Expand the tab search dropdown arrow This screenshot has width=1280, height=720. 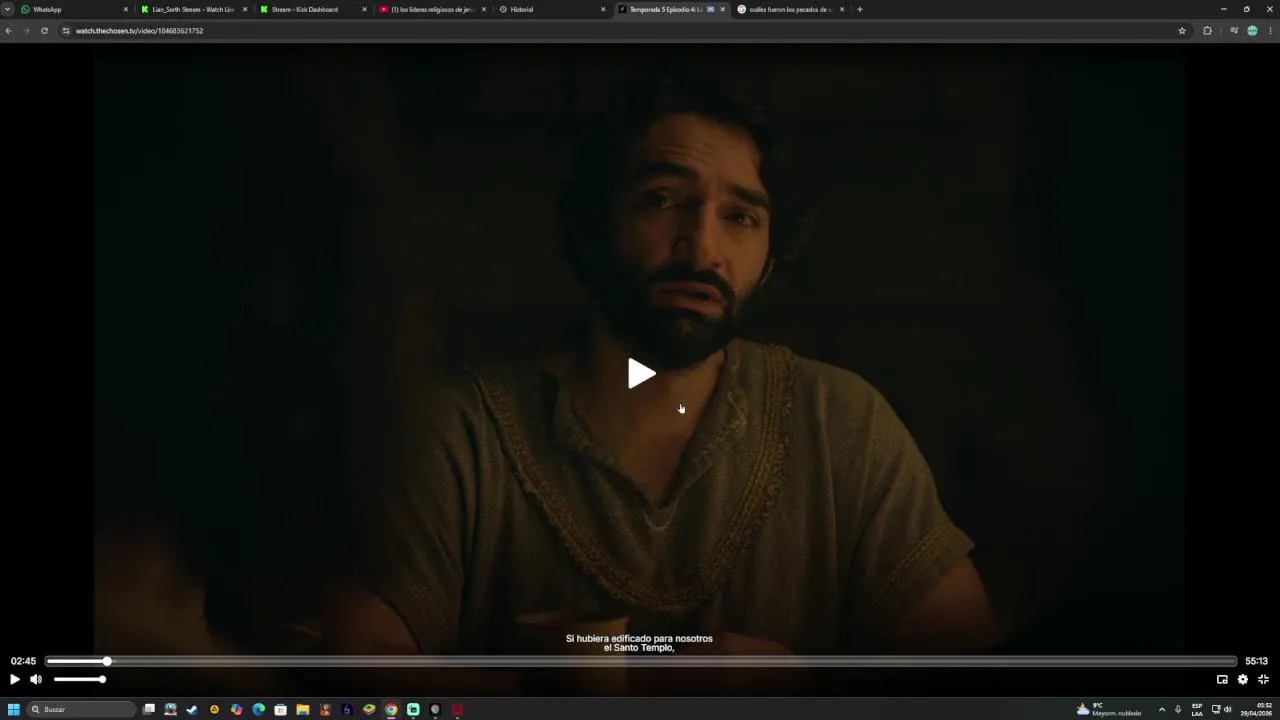coord(8,9)
